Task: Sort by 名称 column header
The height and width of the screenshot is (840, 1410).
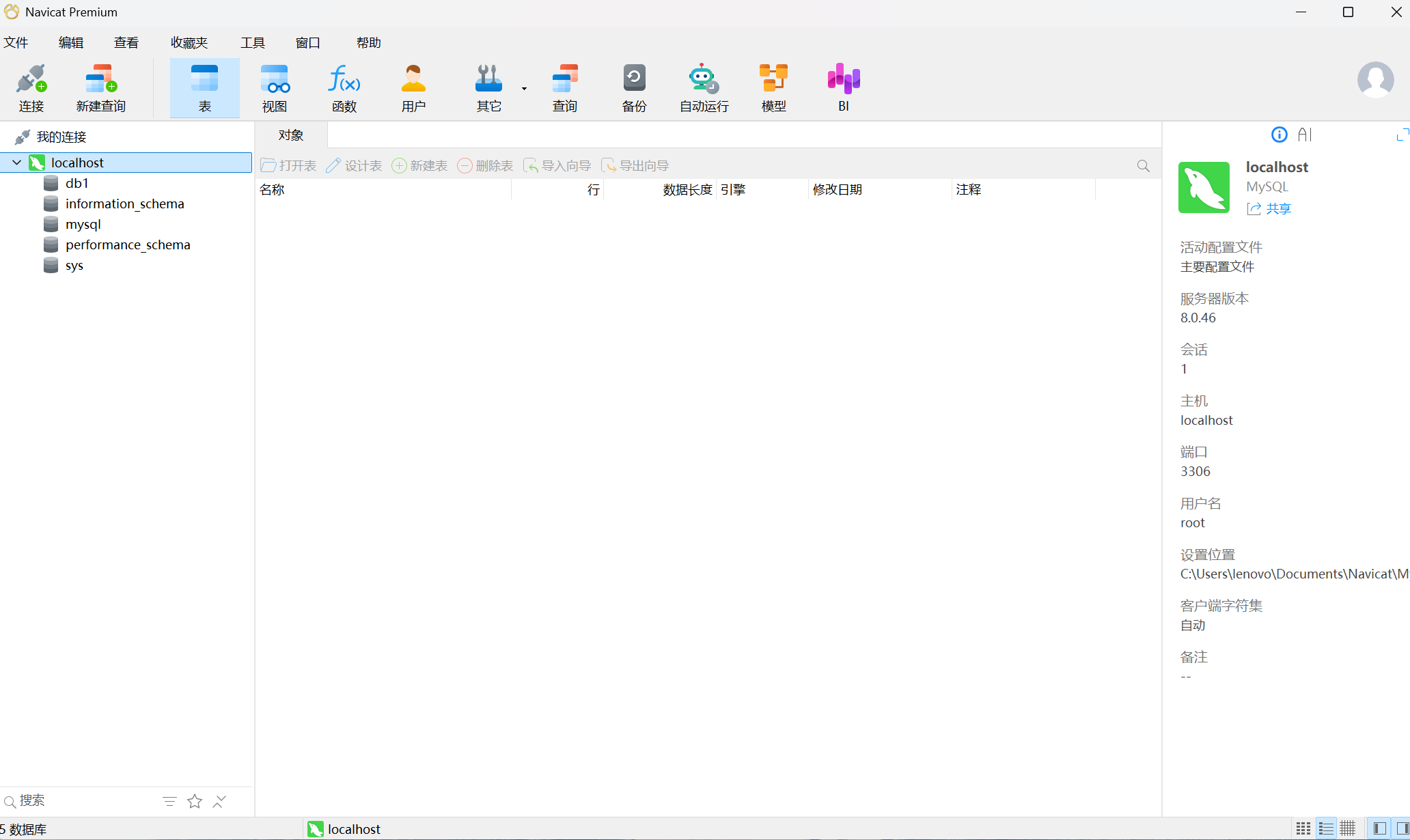Action: [x=383, y=189]
